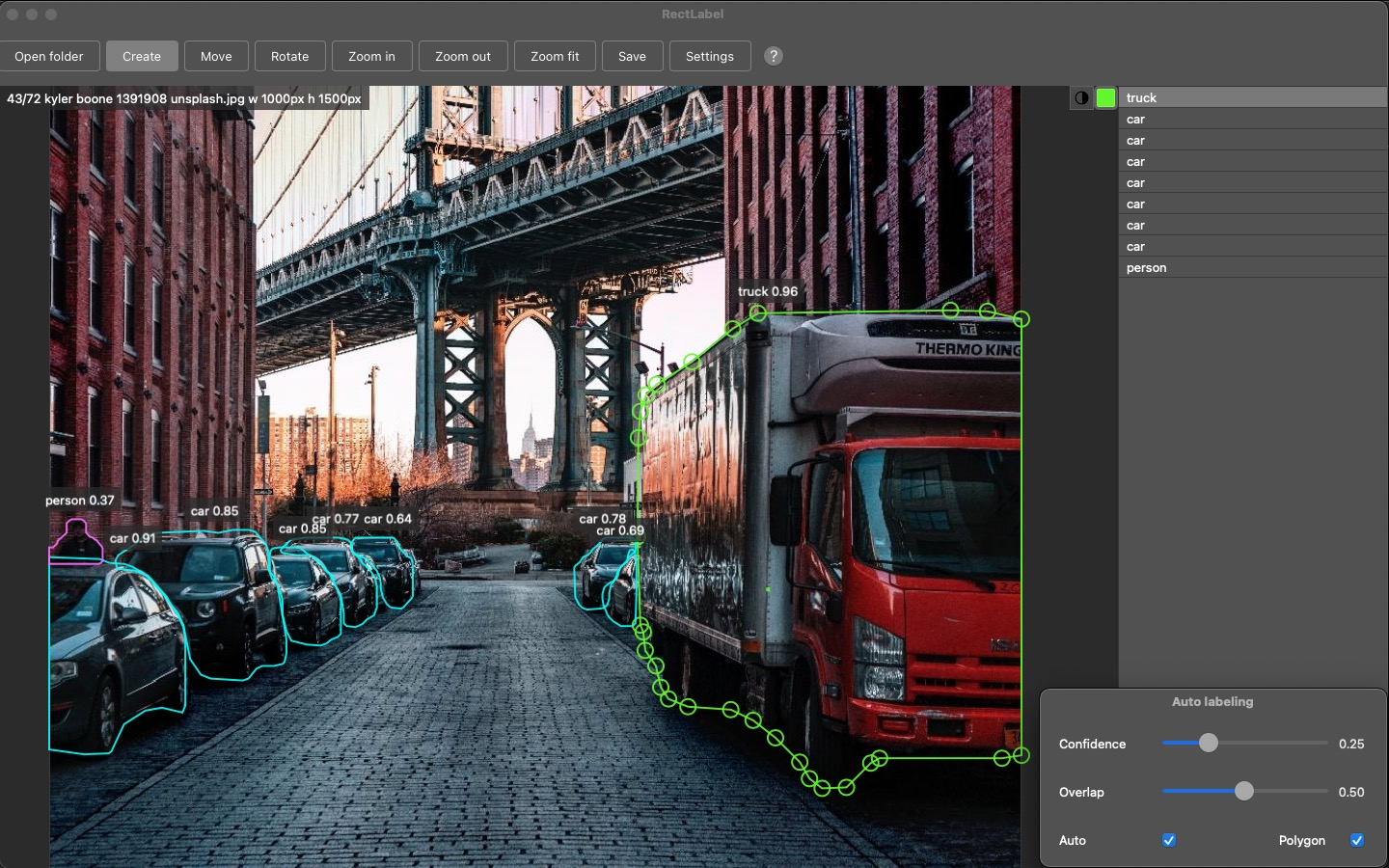Image resolution: width=1389 pixels, height=868 pixels.
Task: Select the Move tool button
Action: (x=216, y=56)
